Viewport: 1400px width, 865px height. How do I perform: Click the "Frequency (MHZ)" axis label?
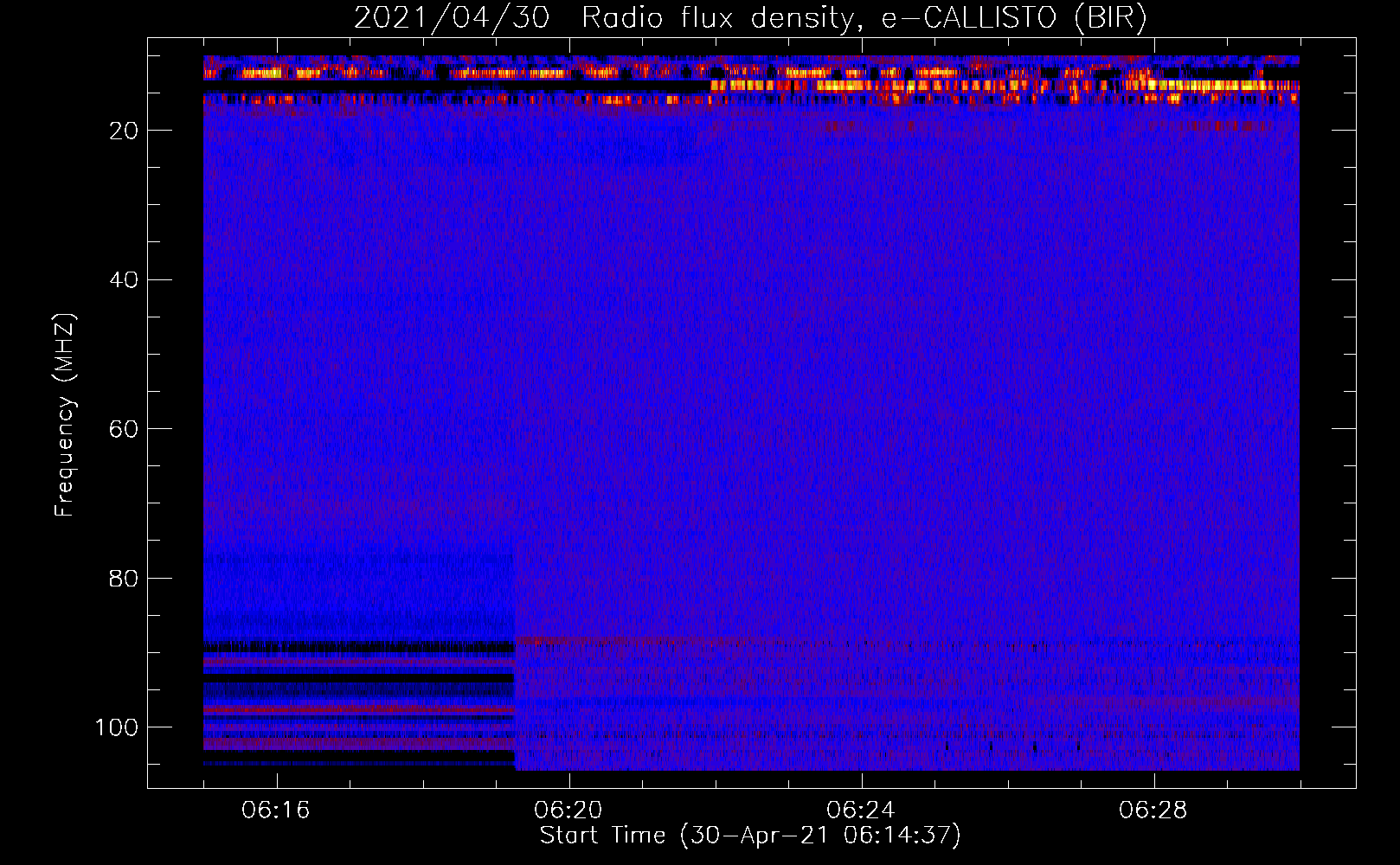pos(65,414)
